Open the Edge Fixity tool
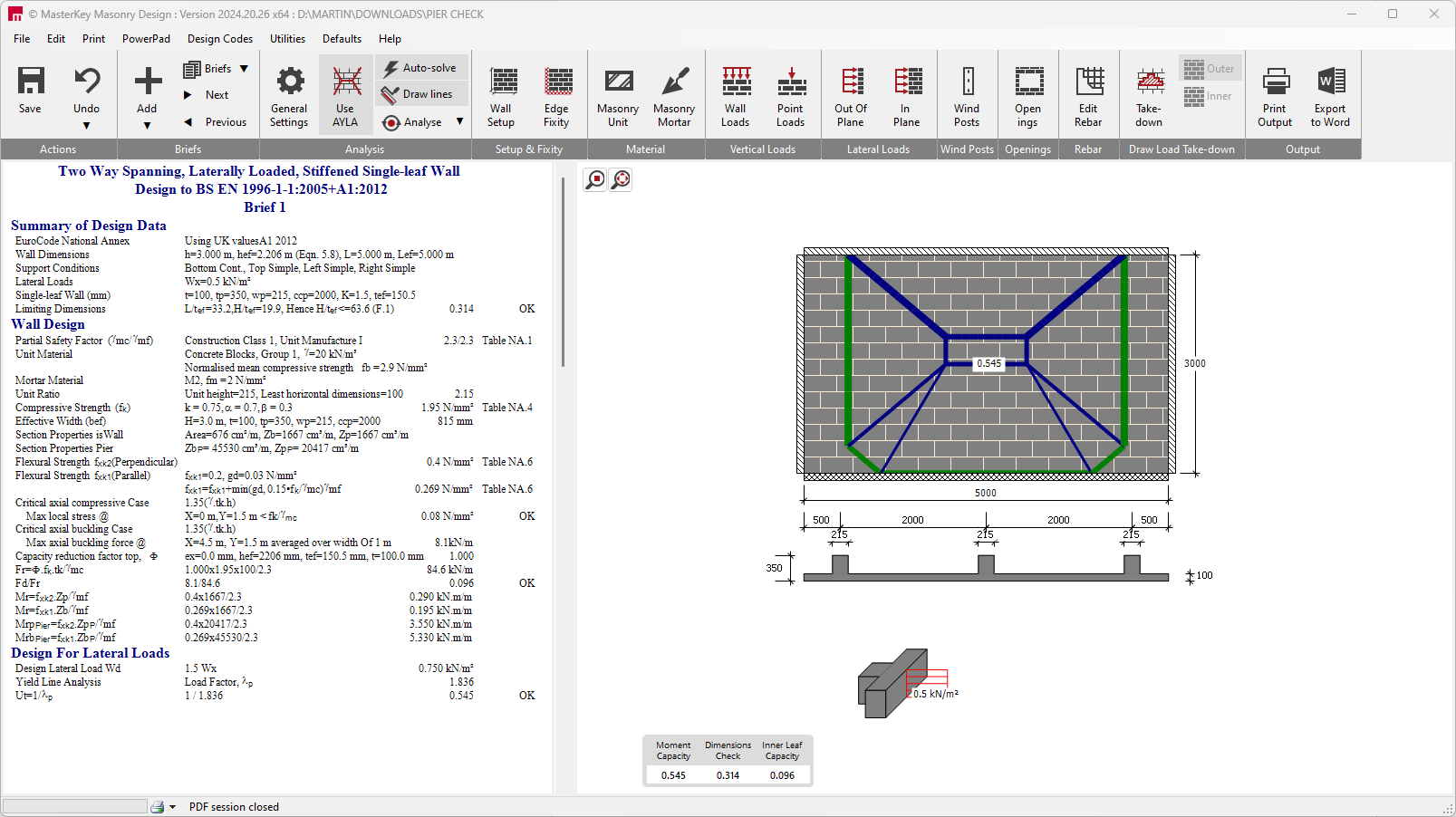The image size is (1456, 817). pyautogui.click(x=556, y=95)
